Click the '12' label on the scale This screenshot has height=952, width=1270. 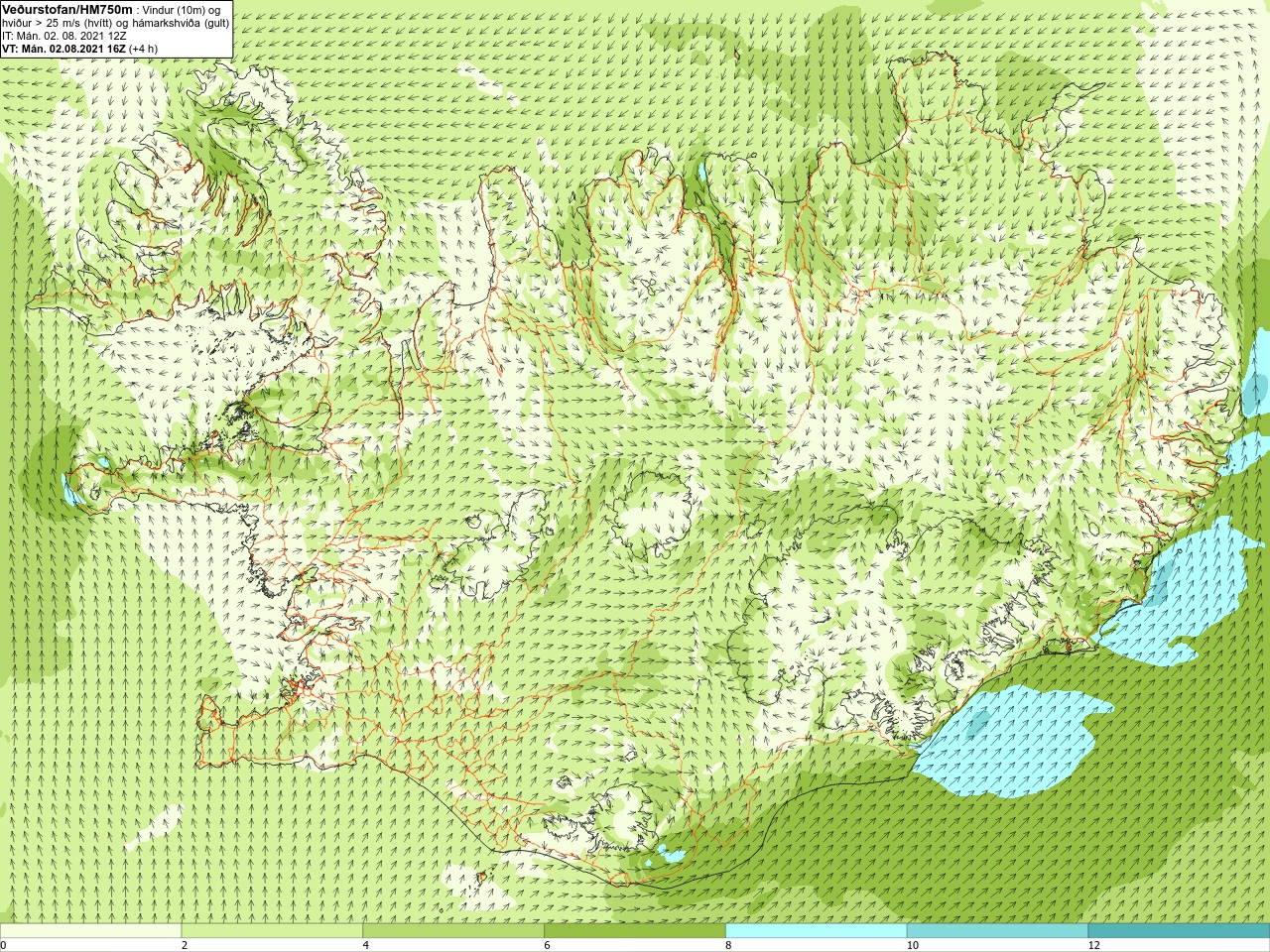[1093, 945]
